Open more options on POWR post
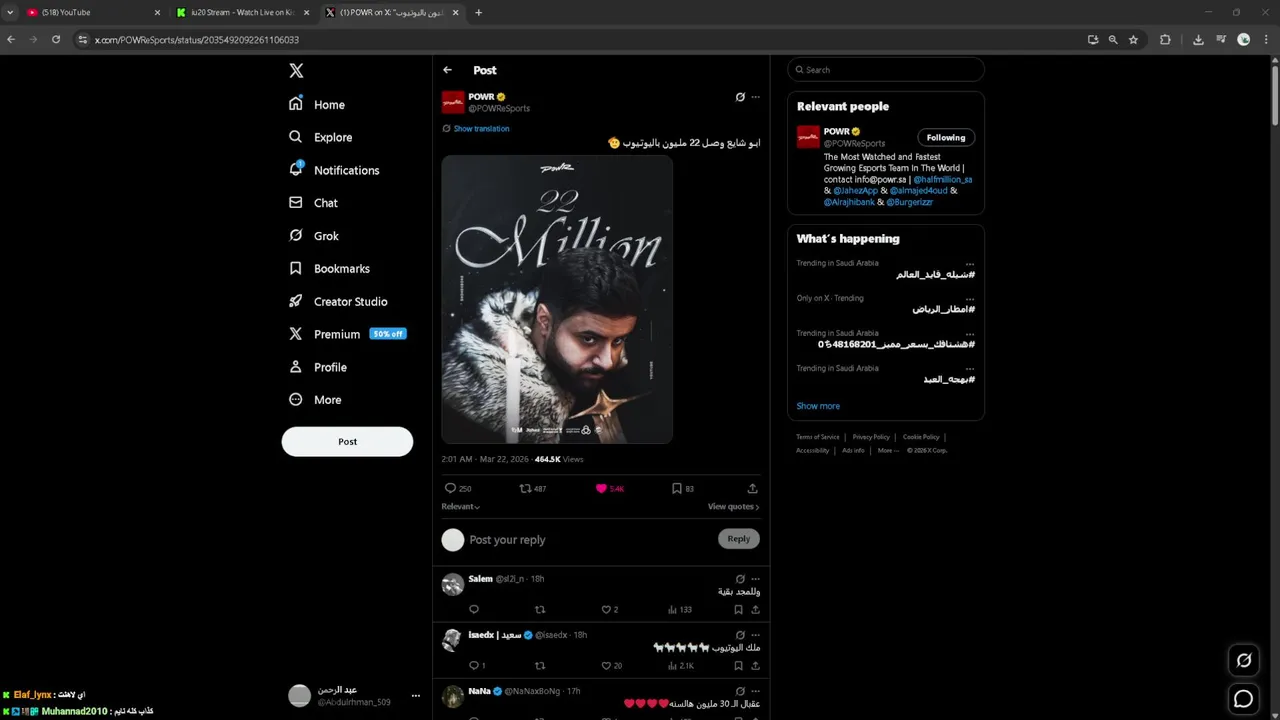The width and height of the screenshot is (1280, 720). [x=755, y=97]
